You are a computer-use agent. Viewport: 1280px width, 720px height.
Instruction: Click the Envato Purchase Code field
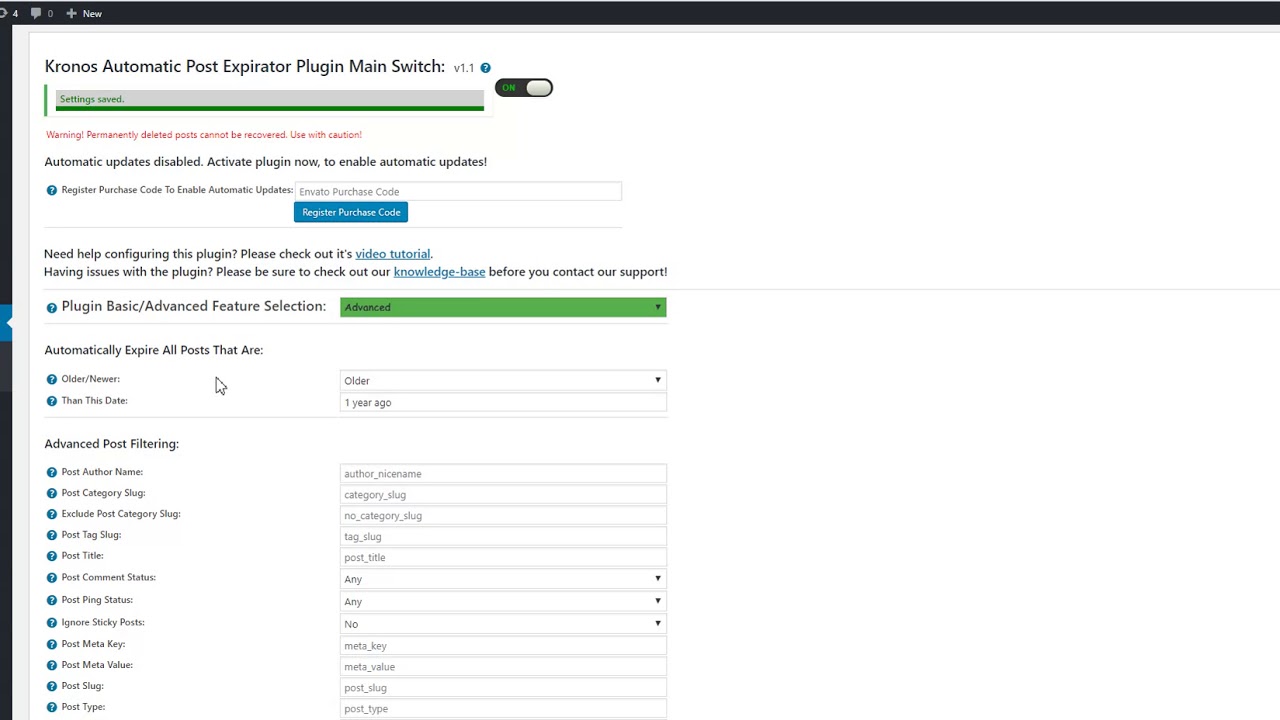tap(458, 191)
